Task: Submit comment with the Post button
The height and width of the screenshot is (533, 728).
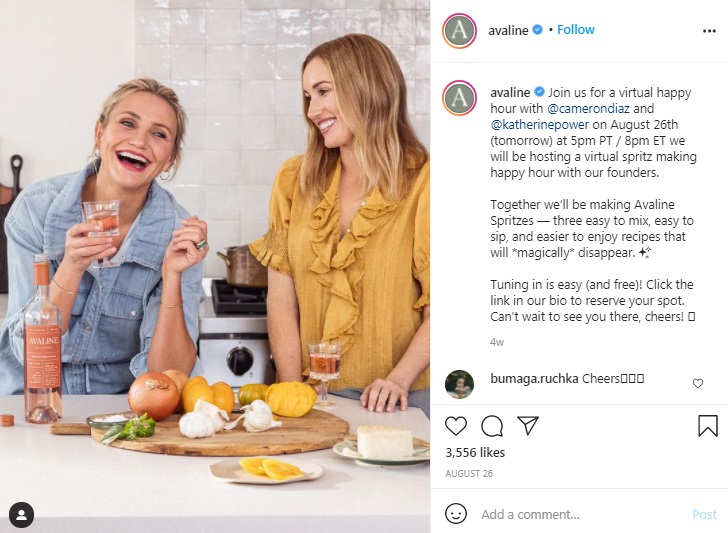Action: [704, 514]
